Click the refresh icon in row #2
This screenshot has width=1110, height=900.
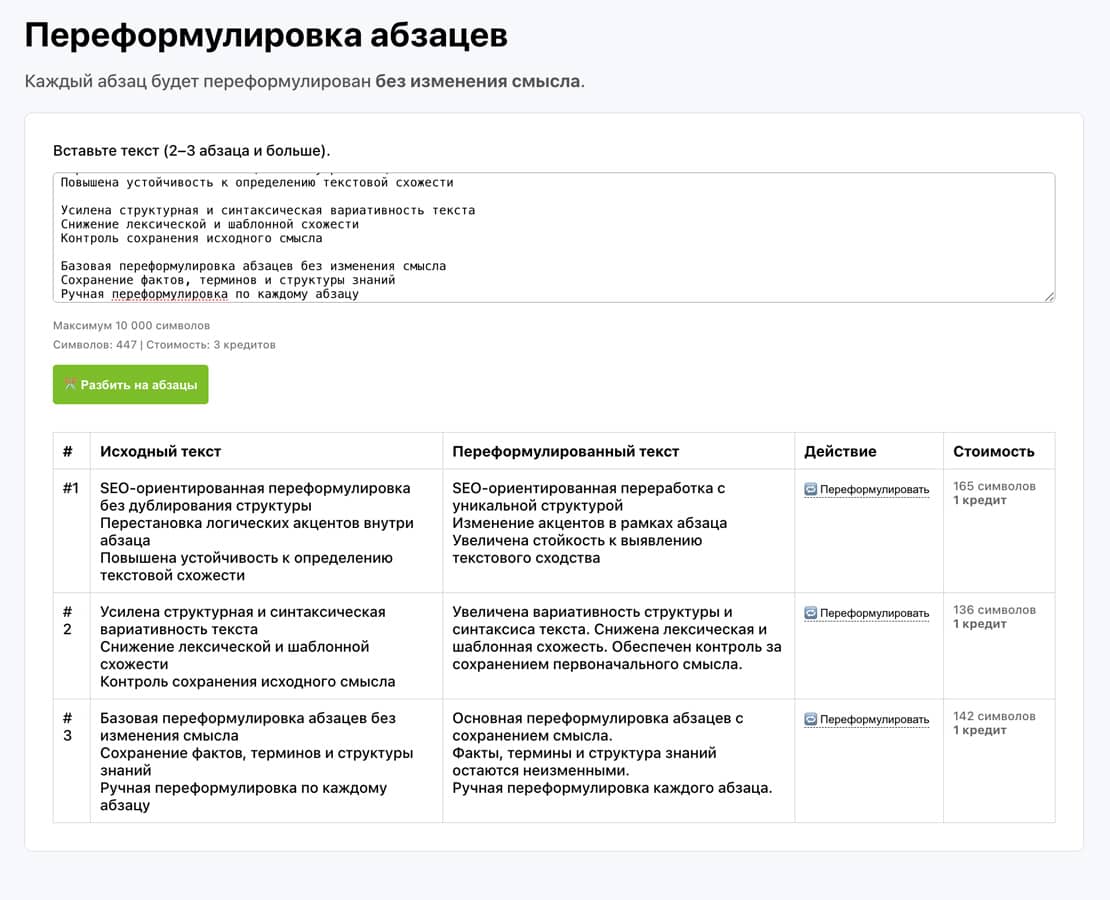tap(811, 613)
